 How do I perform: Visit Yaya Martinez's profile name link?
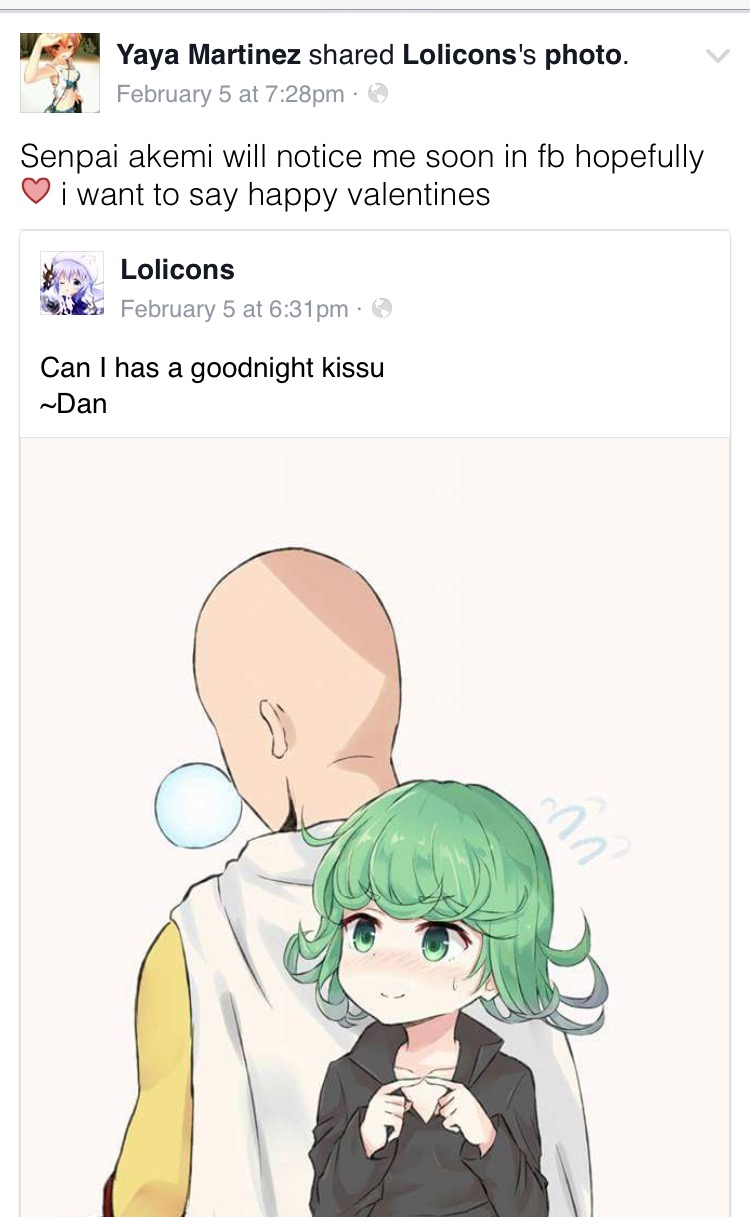[209, 55]
